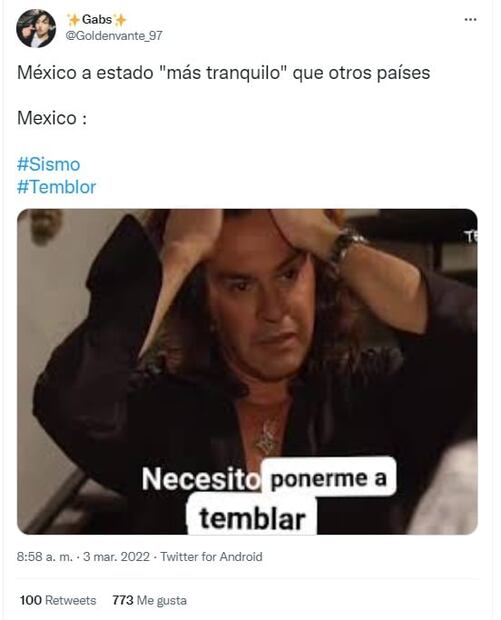Select the 'Necesito' caption word in the meme
501x620 pixels.
pyautogui.click(x=201, y=479)
